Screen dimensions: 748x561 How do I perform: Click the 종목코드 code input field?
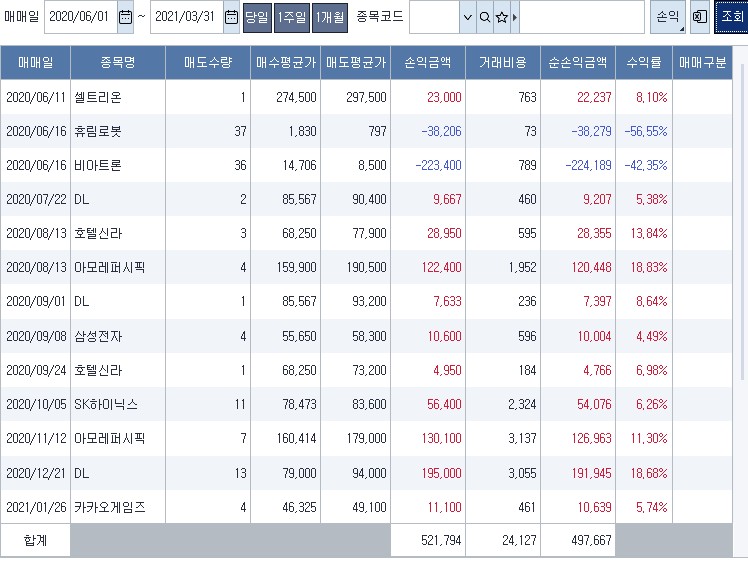click(x=434, y=17)
